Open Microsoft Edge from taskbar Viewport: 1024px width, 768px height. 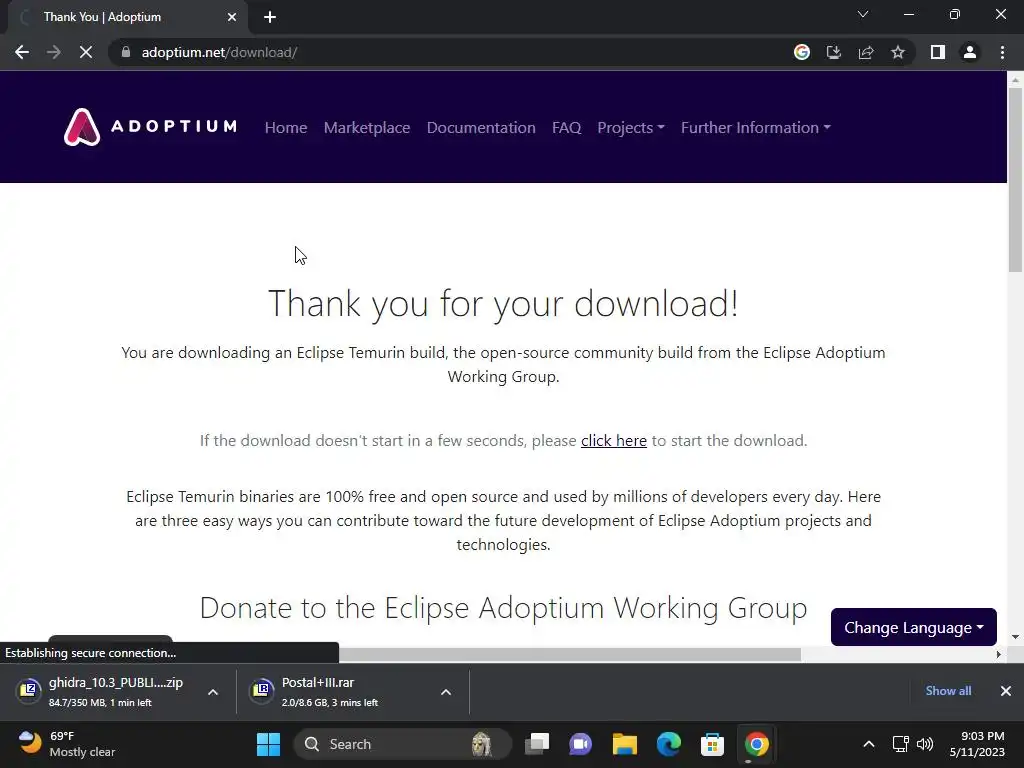669,744
